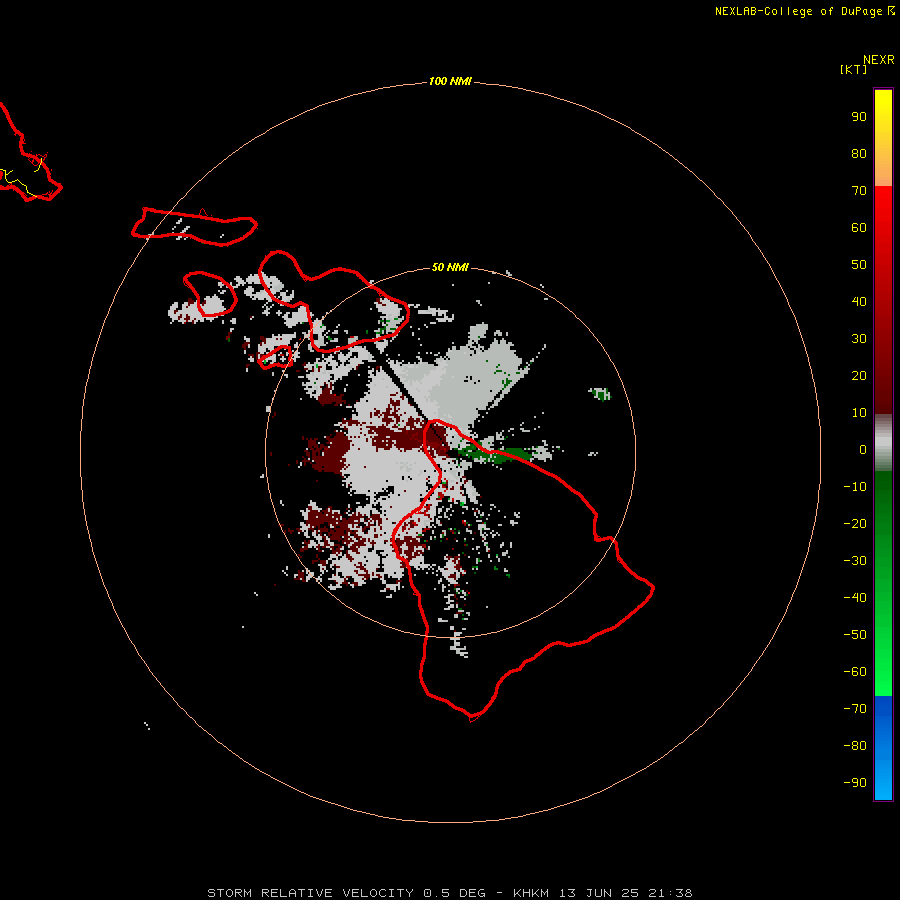This screenshot has width=900, height=900.
Task: Select the 20 value on the velocity scale
Action: coord(859,375)
